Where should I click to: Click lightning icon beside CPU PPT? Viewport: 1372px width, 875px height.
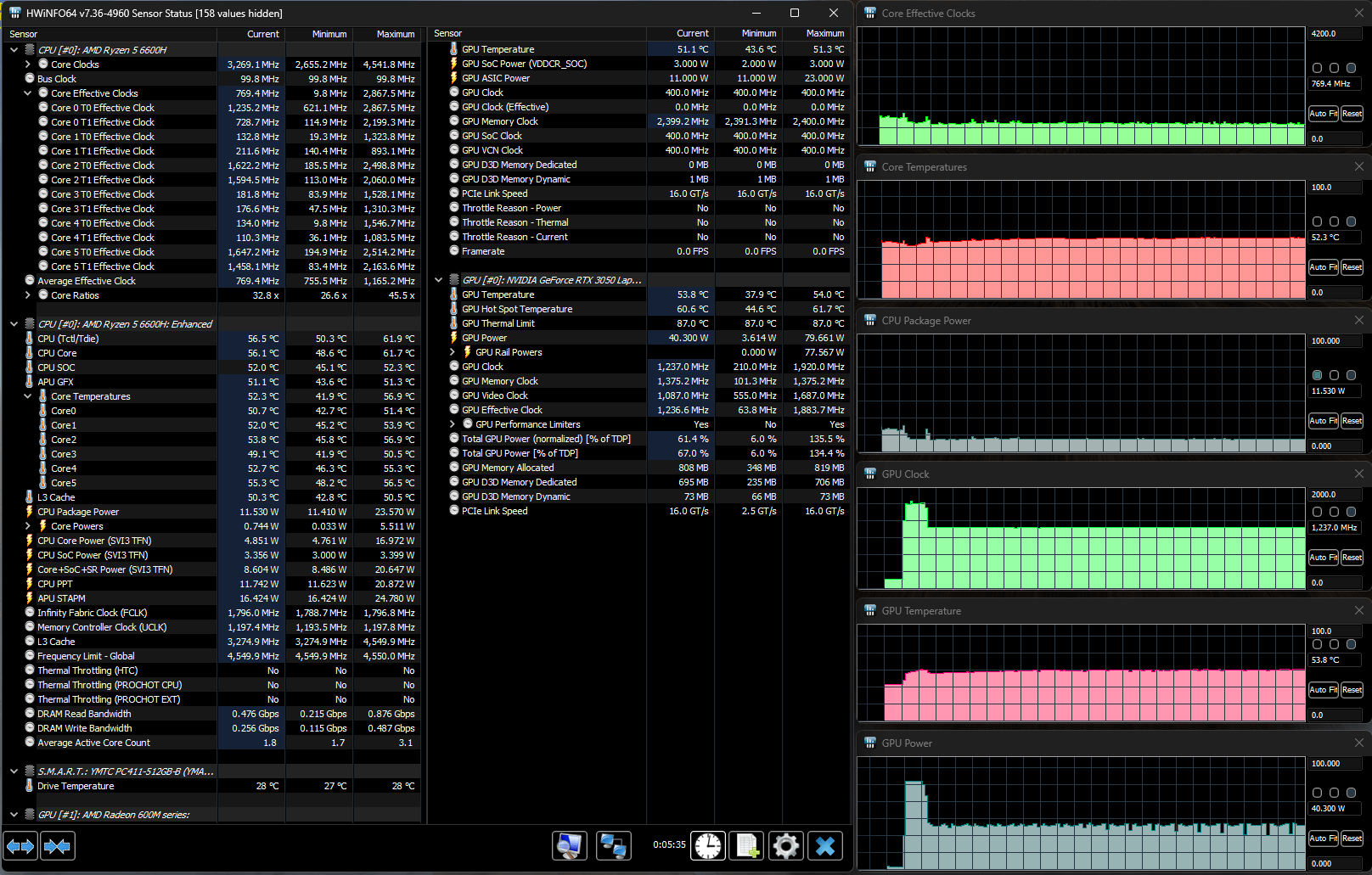coord(30,584)
